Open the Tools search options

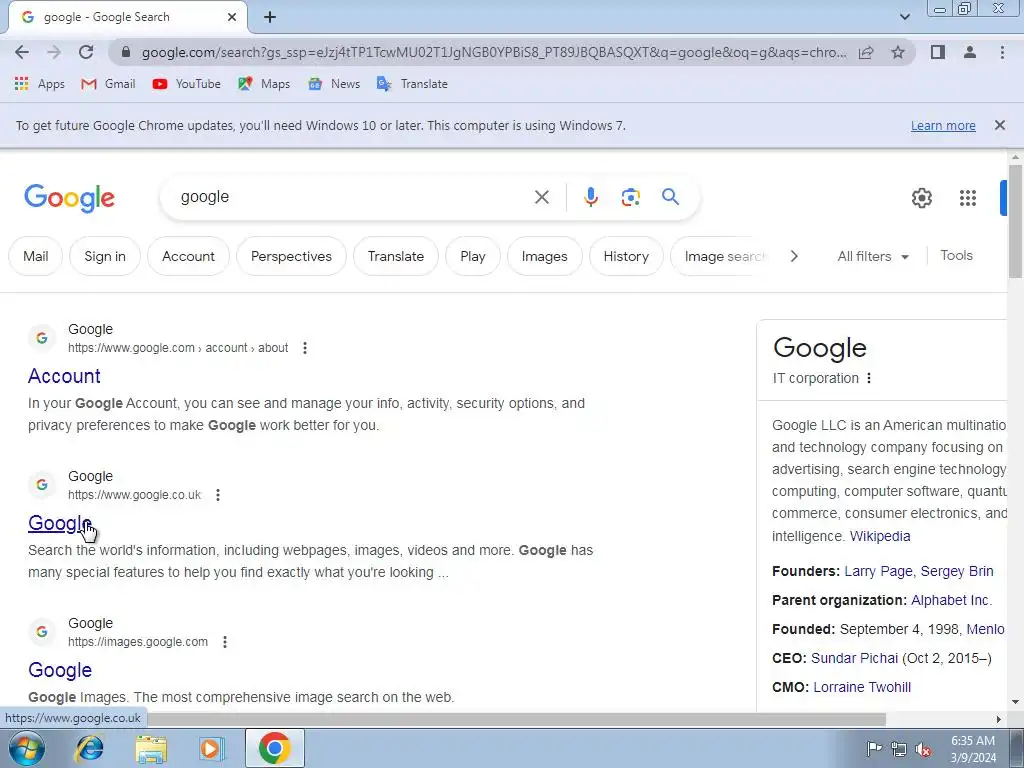tap(957, 255)
